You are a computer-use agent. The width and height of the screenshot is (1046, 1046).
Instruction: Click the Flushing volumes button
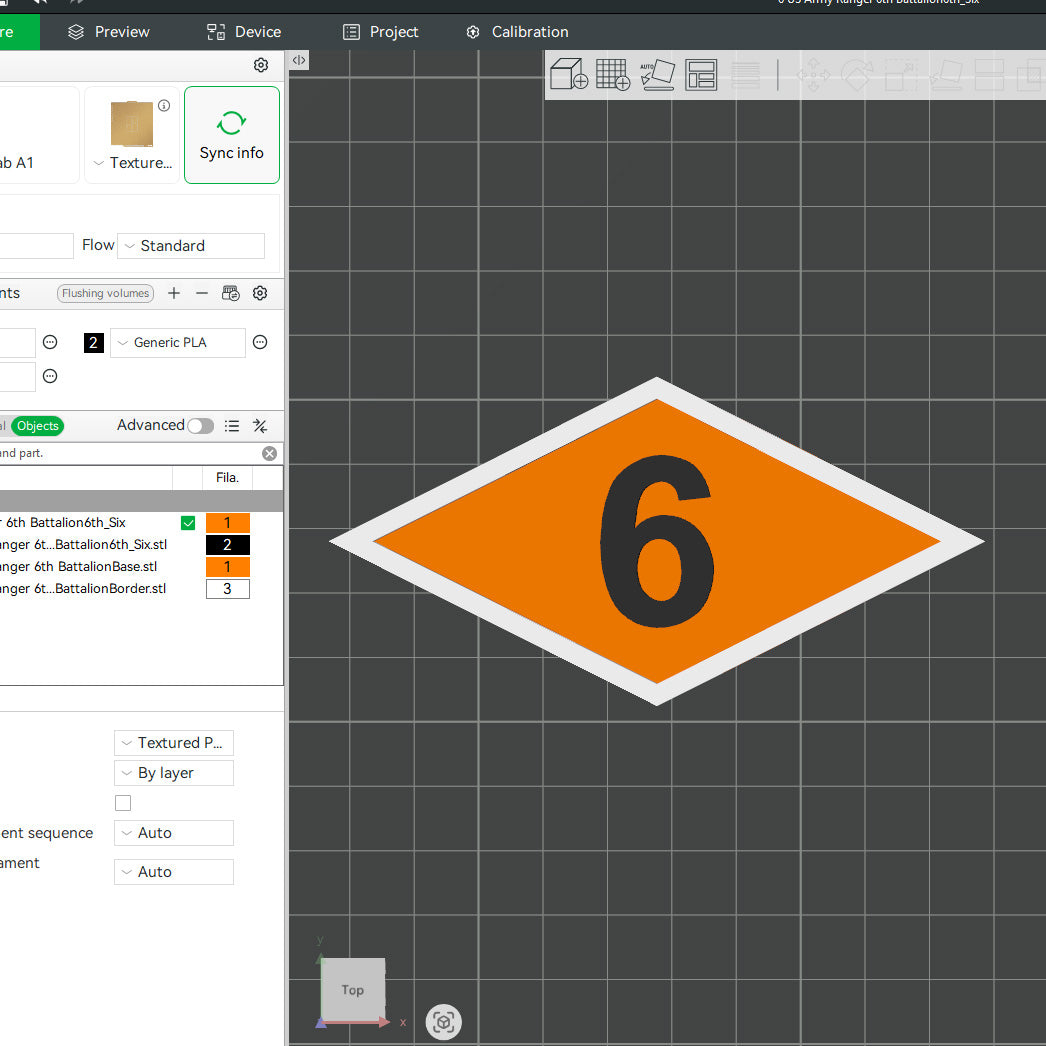(105, 293)
